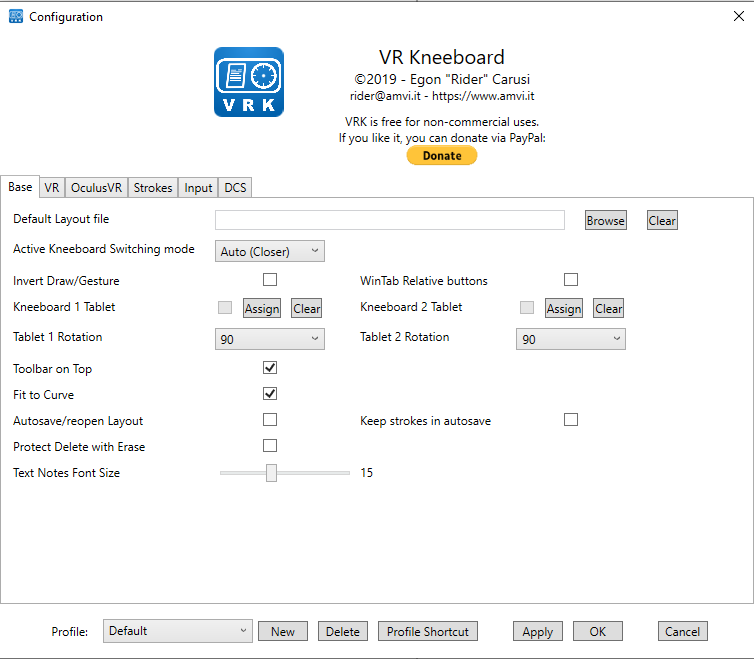The height and width of the screenshot is (659, 754).
Task: Click the yellow PayPal Donate button
Action: click(441, 155)
